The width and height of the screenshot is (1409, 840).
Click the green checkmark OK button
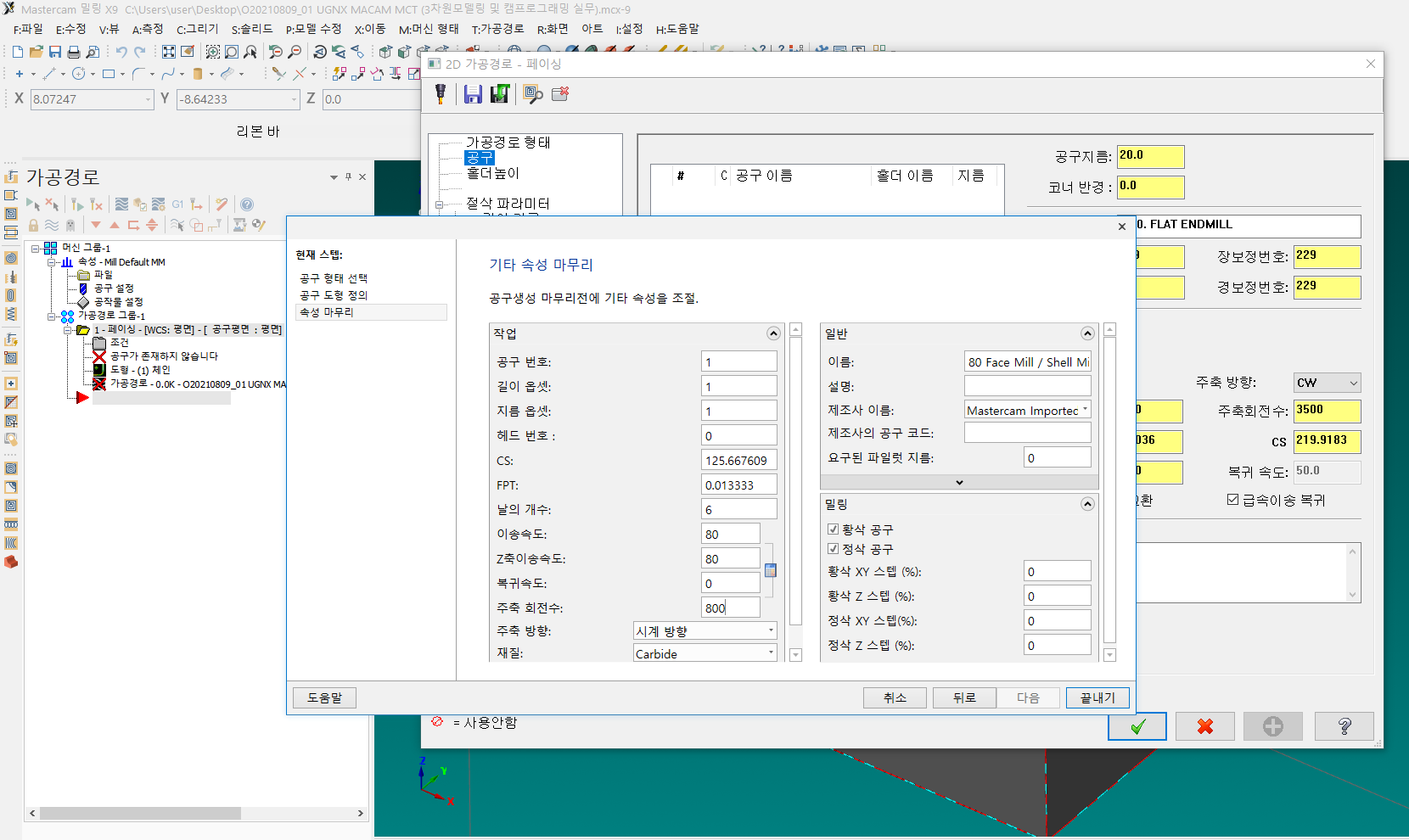tap(1137, 726)
